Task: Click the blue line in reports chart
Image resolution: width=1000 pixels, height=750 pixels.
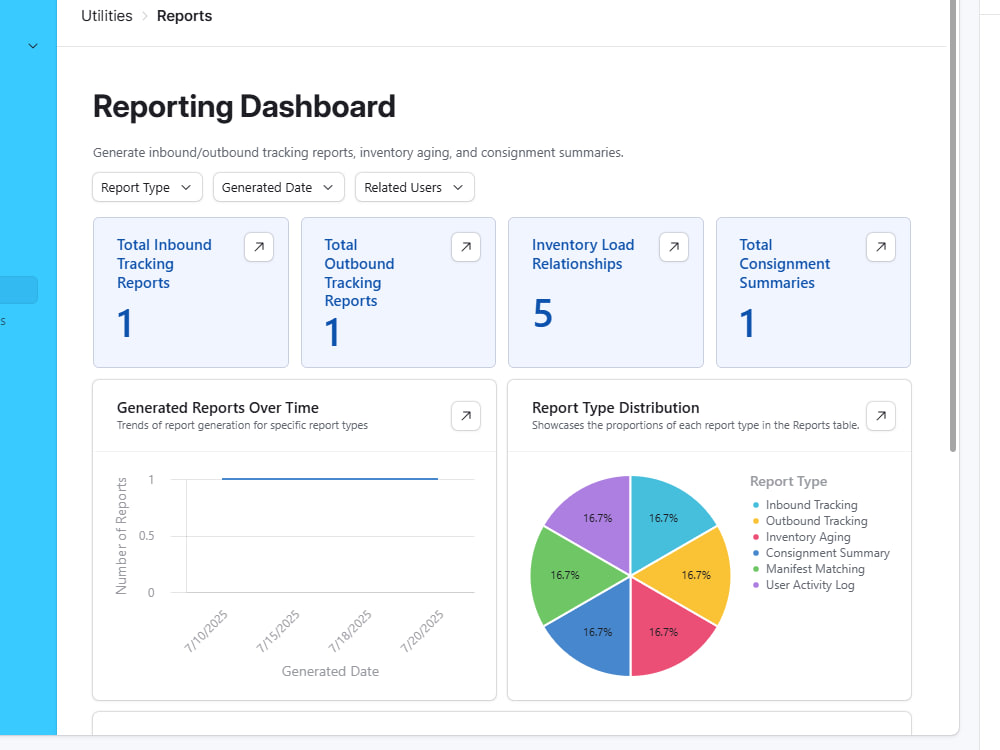Action: (330, 478)
